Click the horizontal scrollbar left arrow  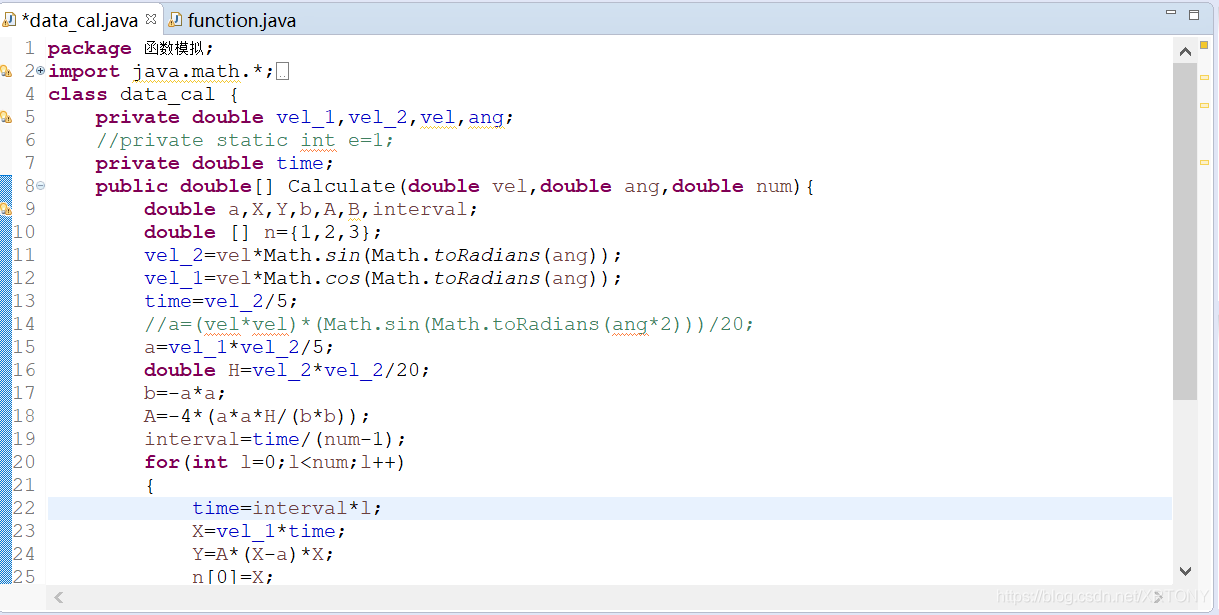(x=59, y=597)
